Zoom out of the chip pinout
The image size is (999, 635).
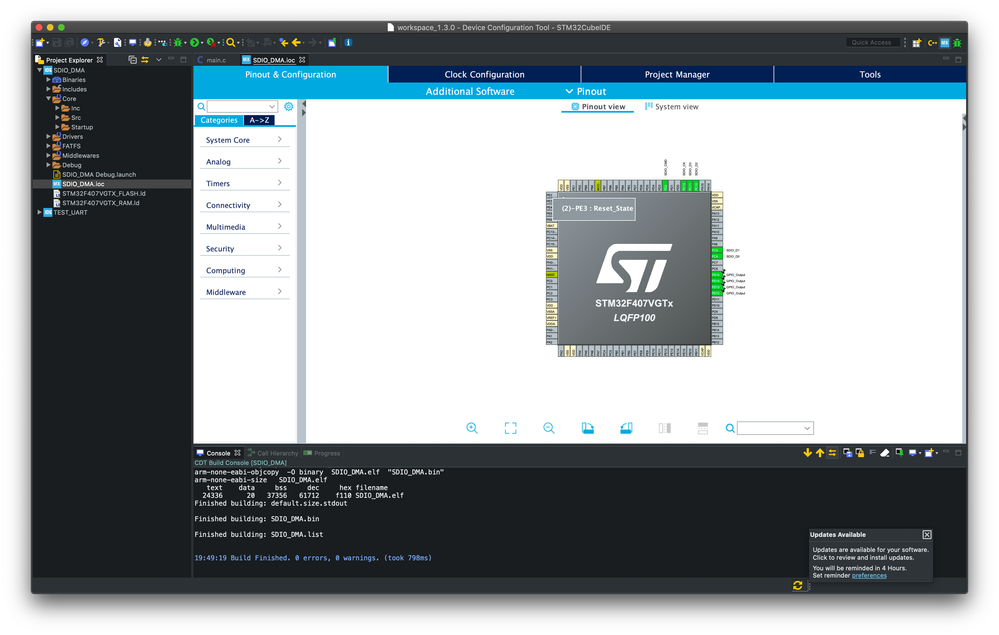pos(549,428)
